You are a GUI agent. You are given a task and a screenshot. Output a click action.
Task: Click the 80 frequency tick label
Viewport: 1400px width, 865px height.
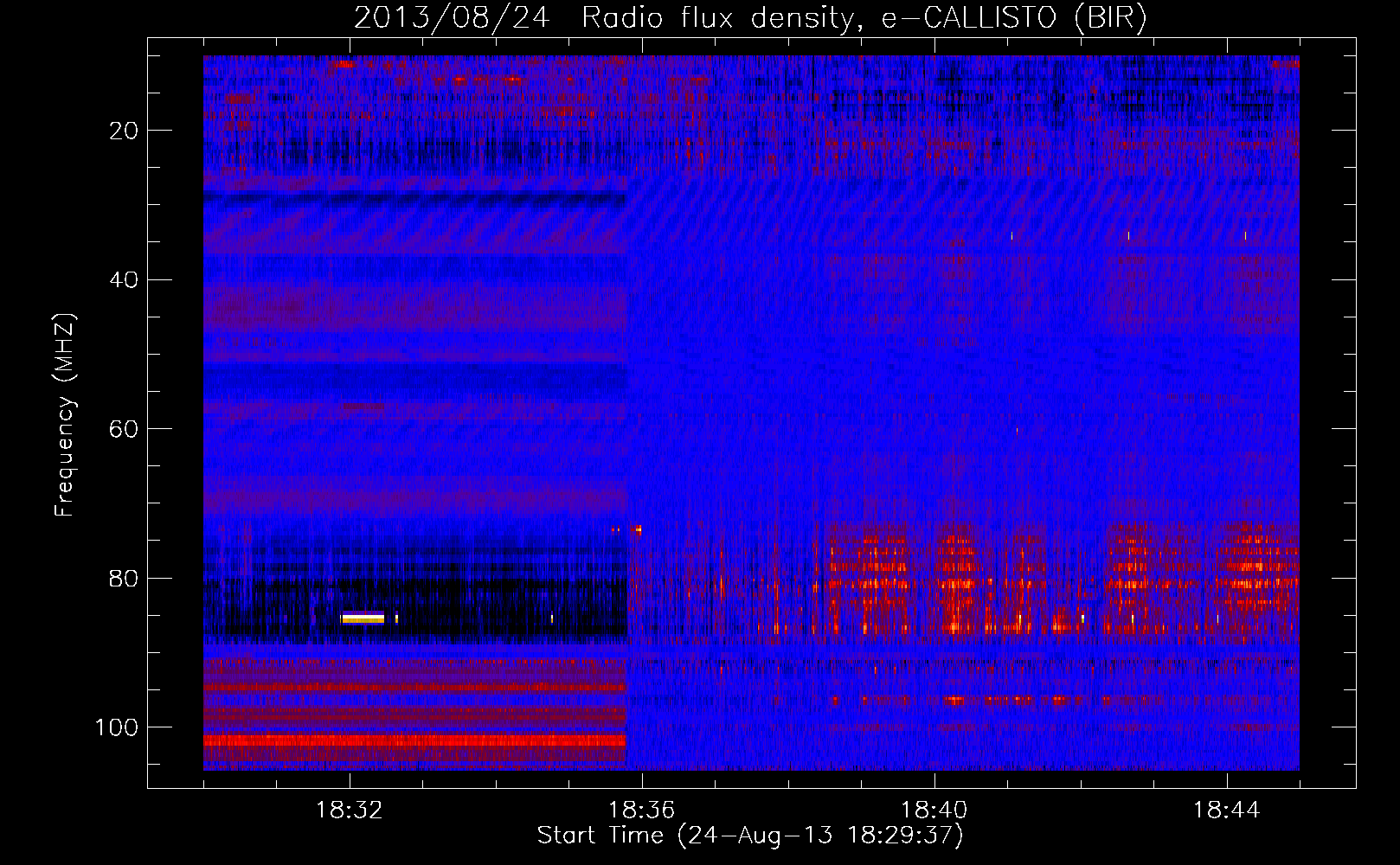(124, 578)
